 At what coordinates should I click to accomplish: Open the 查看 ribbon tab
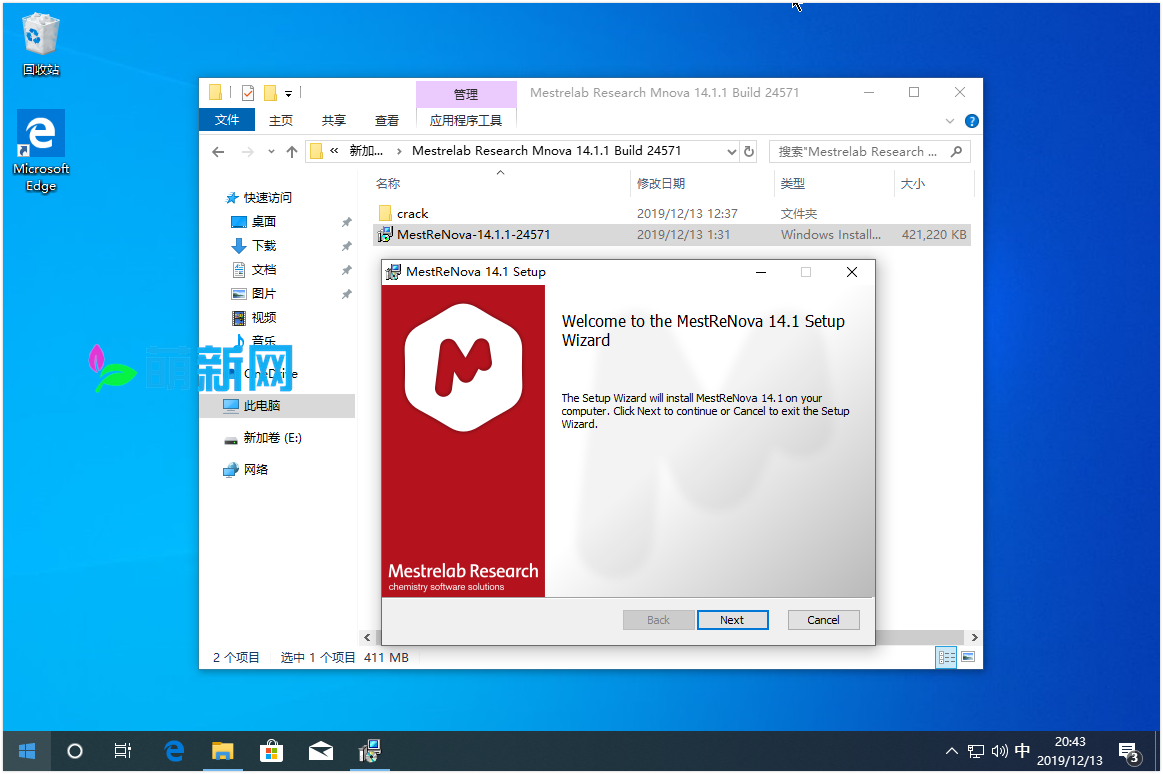(x=386, y=120)
